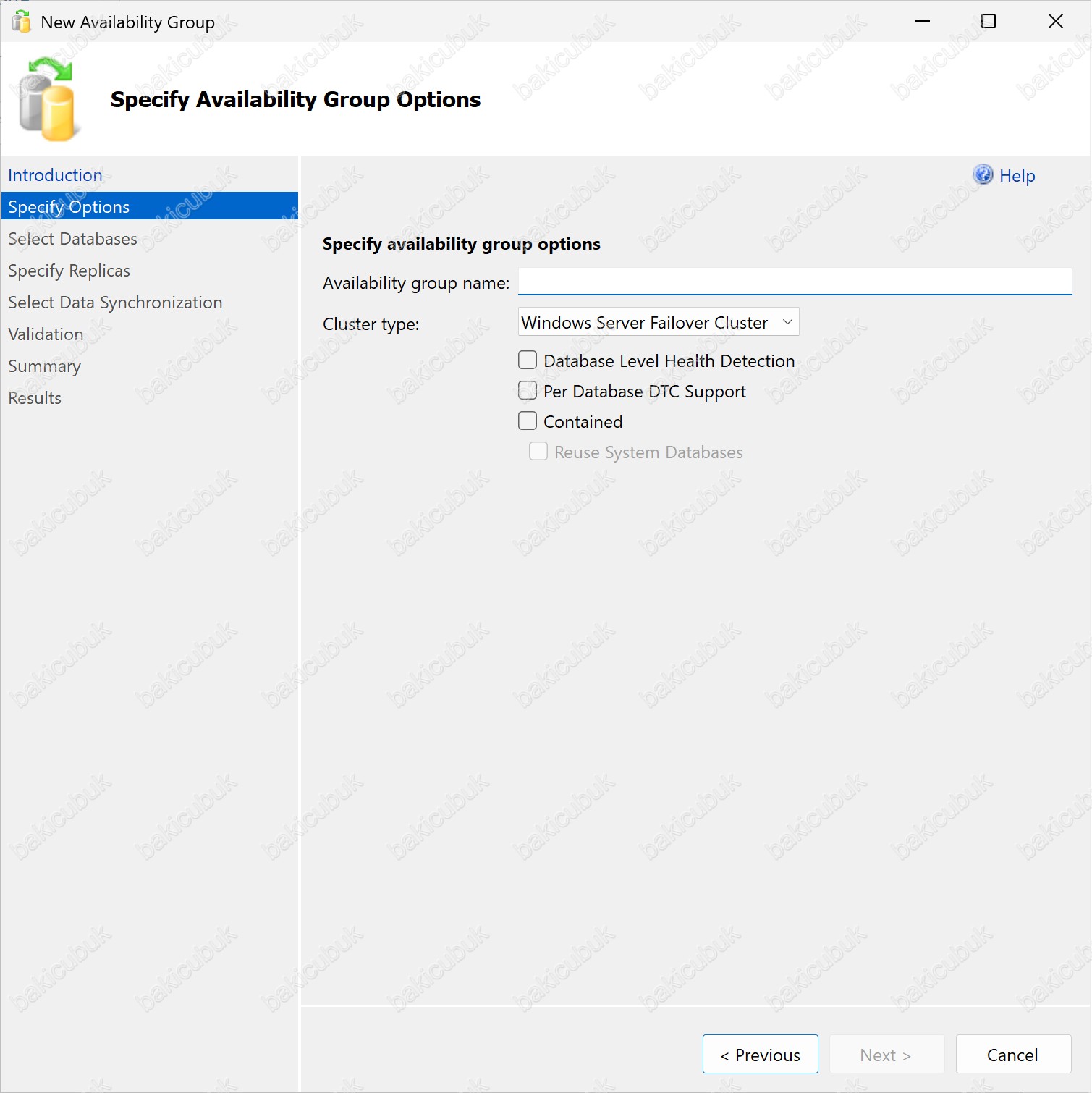The height and width of the screenshot is (1093, 1092).
Task: Click the availability group wizard database icon
Action: pos(47,99)
